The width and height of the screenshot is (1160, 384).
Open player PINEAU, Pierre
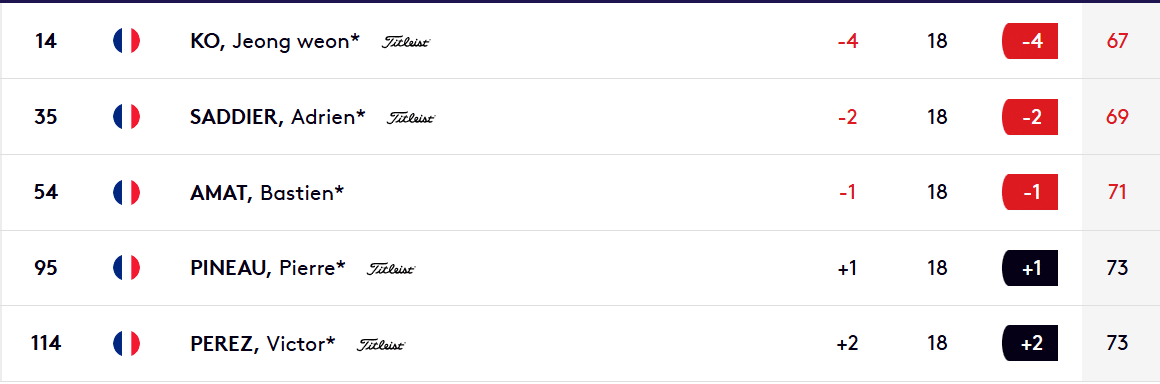pos(268,268)
